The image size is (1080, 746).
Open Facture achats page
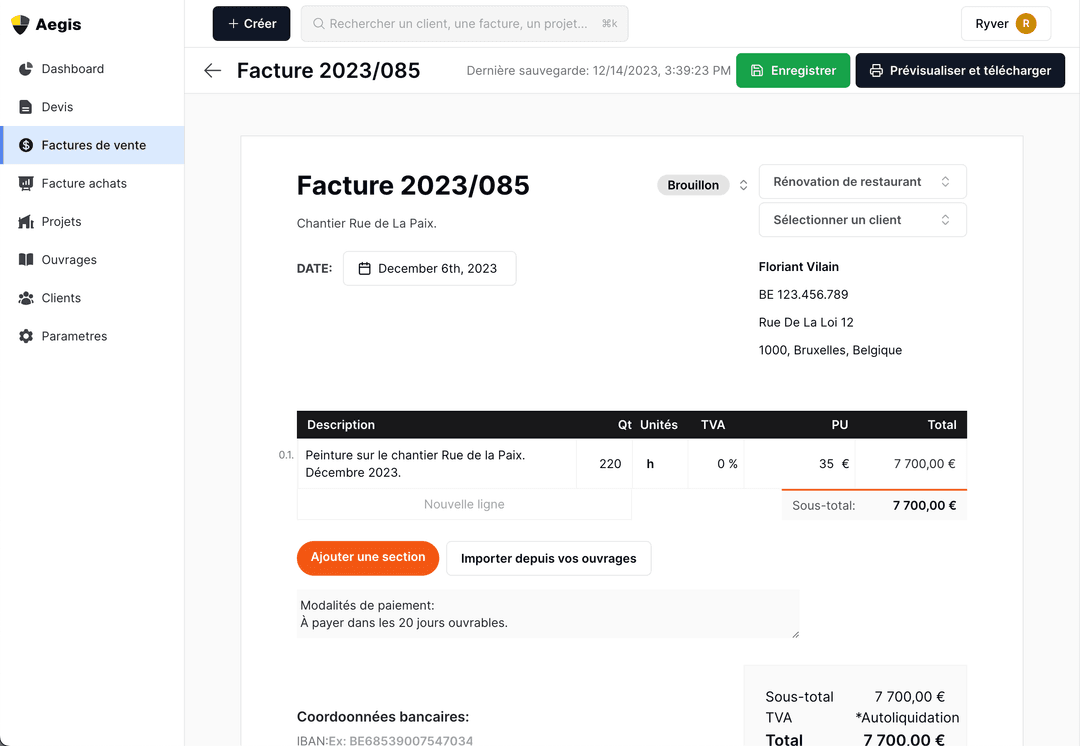[x=92, y=183]
